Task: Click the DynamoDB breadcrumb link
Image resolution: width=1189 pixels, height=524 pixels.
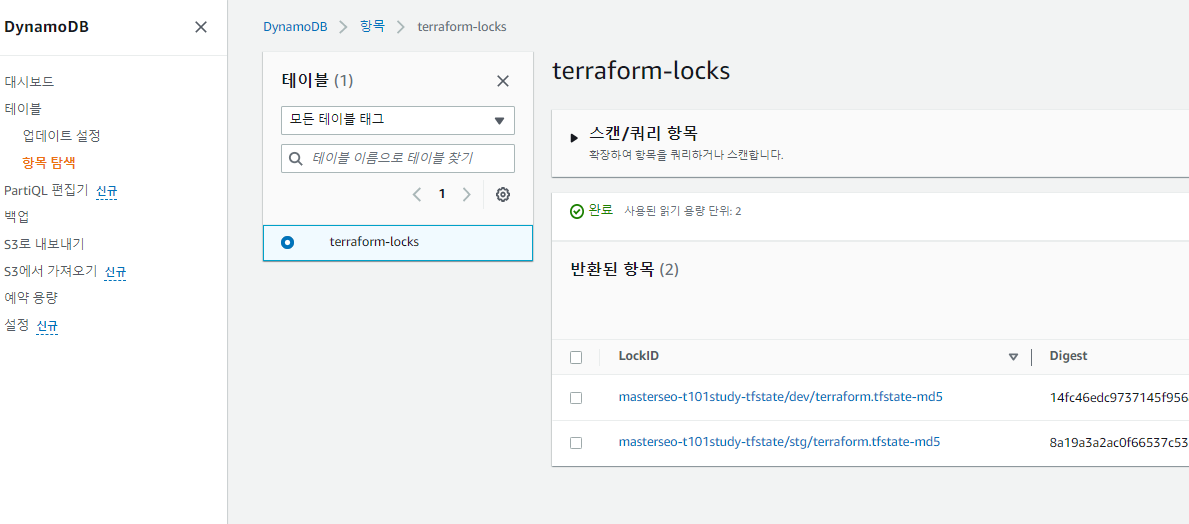Action: 295,27
